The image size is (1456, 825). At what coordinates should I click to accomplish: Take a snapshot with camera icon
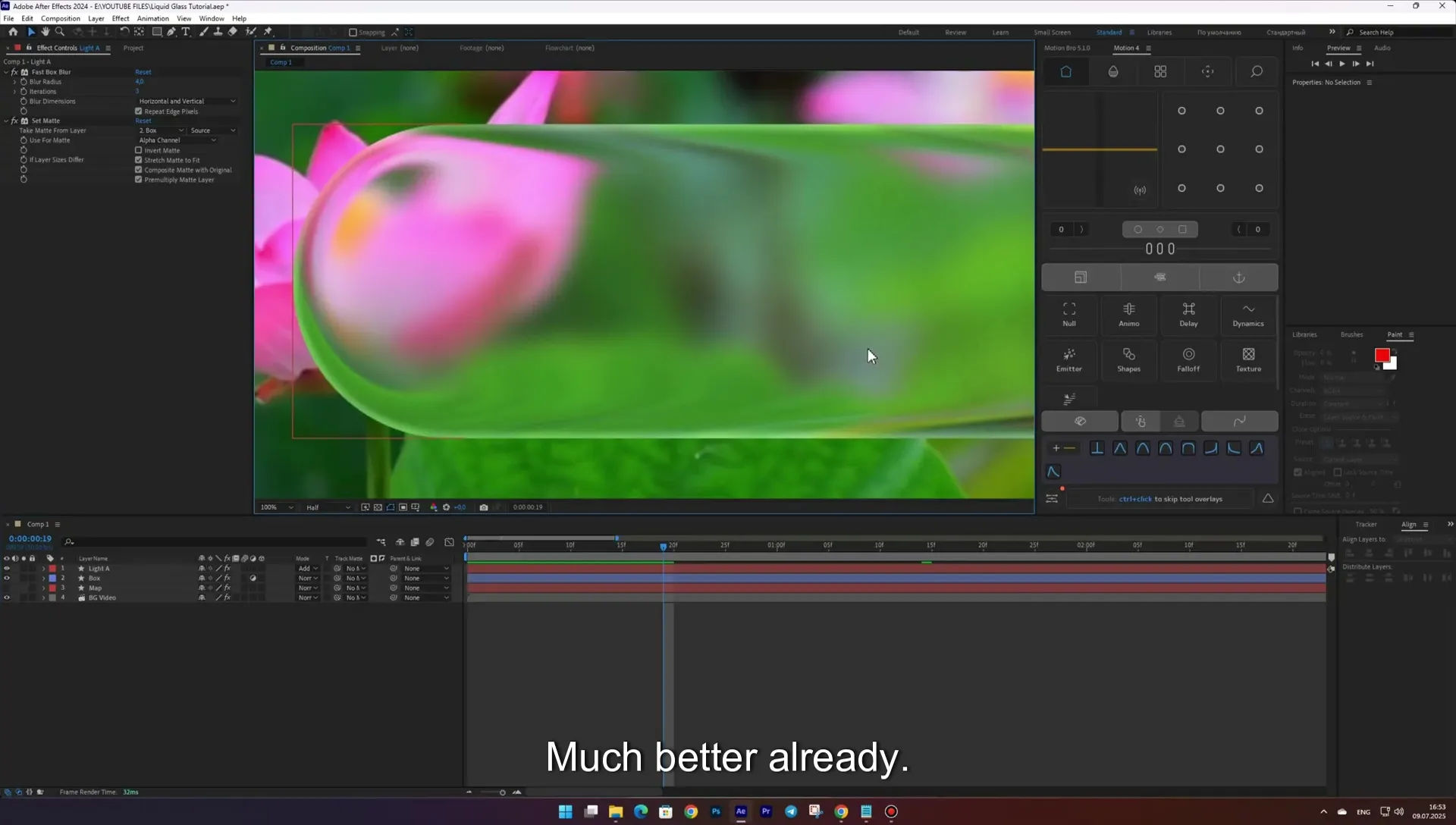(x=484, y=507)
